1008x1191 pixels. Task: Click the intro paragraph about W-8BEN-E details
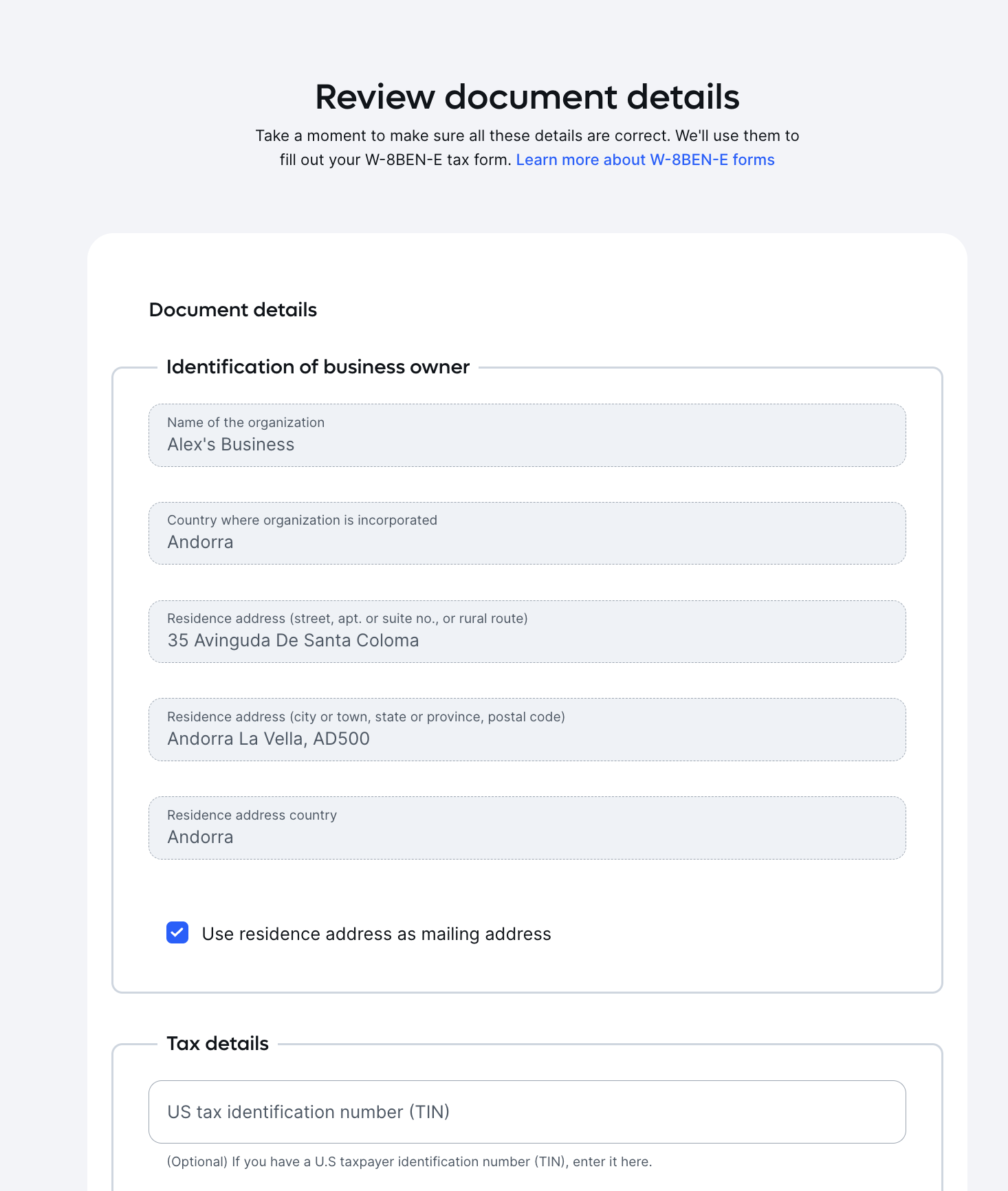pos(527,147)
